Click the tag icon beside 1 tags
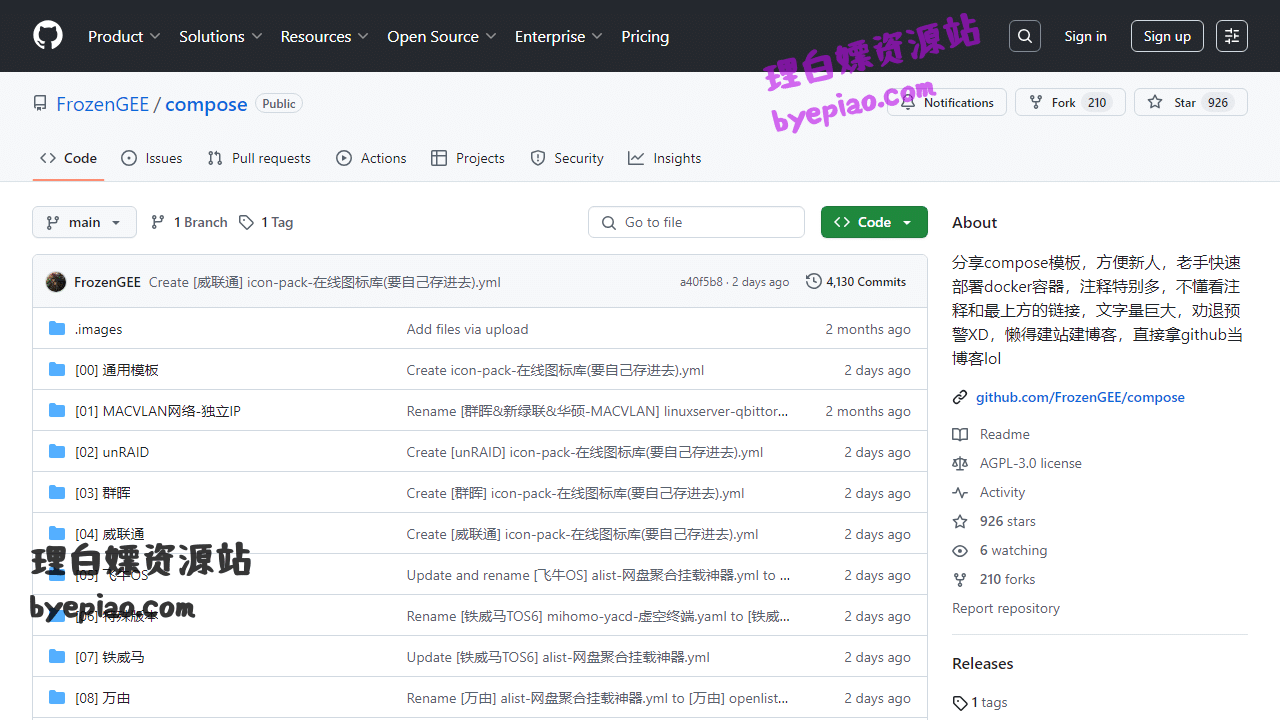Screen dimensions: 1280x720 click(x=960, y=703)
